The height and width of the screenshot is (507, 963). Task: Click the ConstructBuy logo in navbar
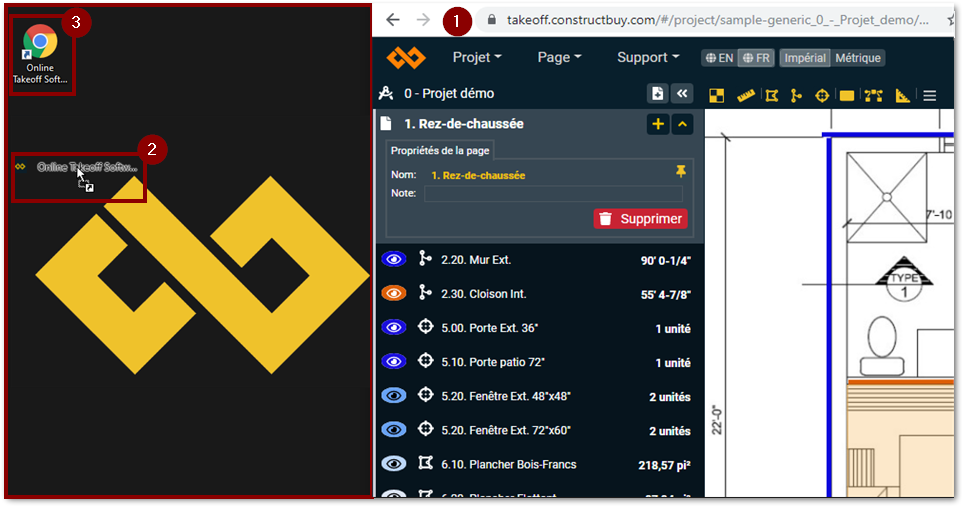coord(407,58)
